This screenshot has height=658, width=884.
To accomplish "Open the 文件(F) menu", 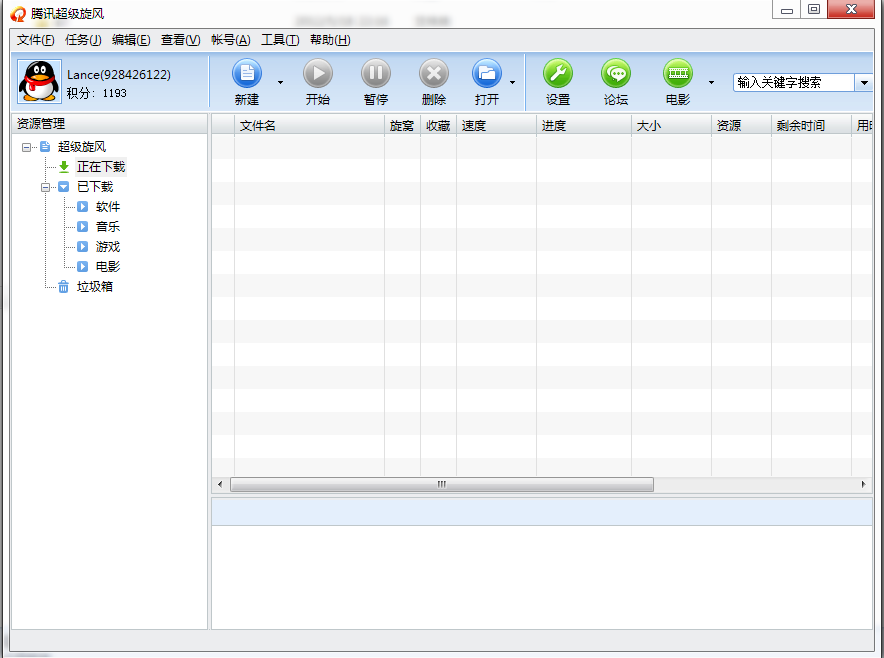I will [35, 40].
